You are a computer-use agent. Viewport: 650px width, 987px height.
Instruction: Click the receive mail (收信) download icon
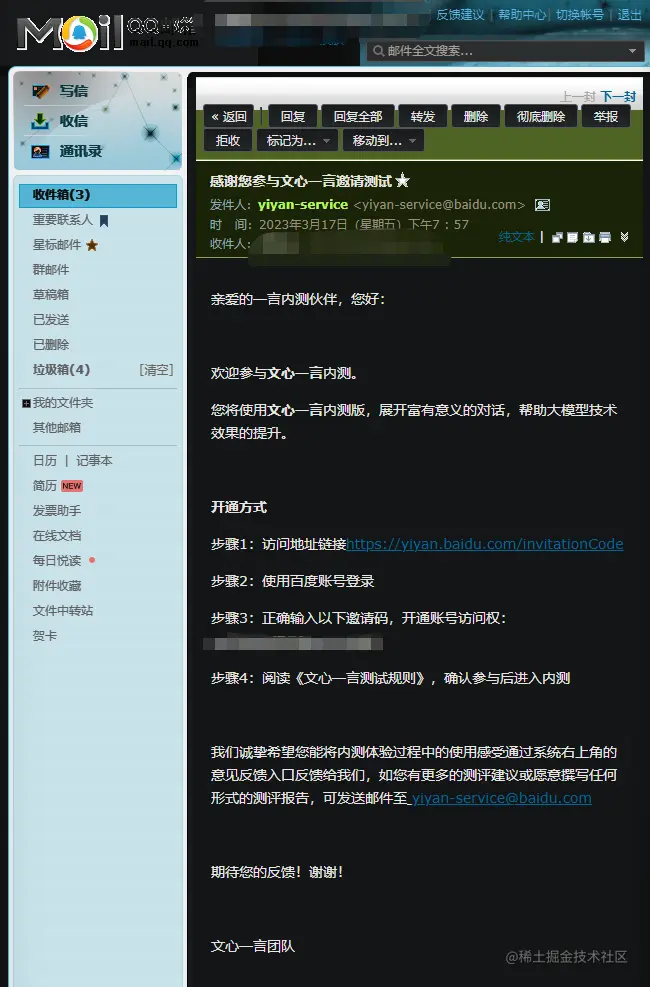point(40,121)
